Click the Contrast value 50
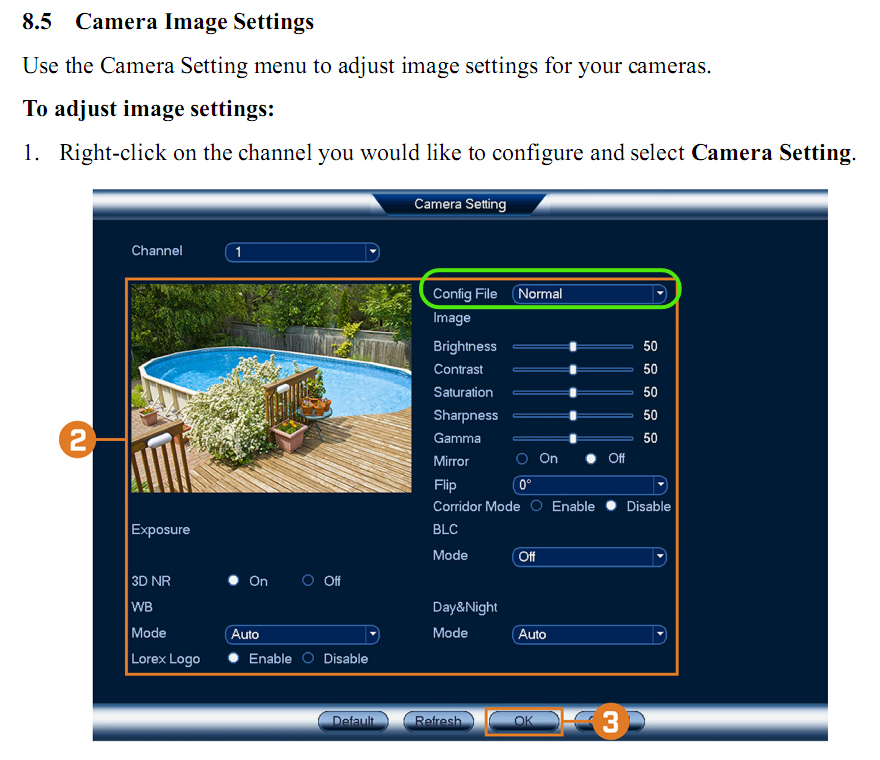 (650, 369)
